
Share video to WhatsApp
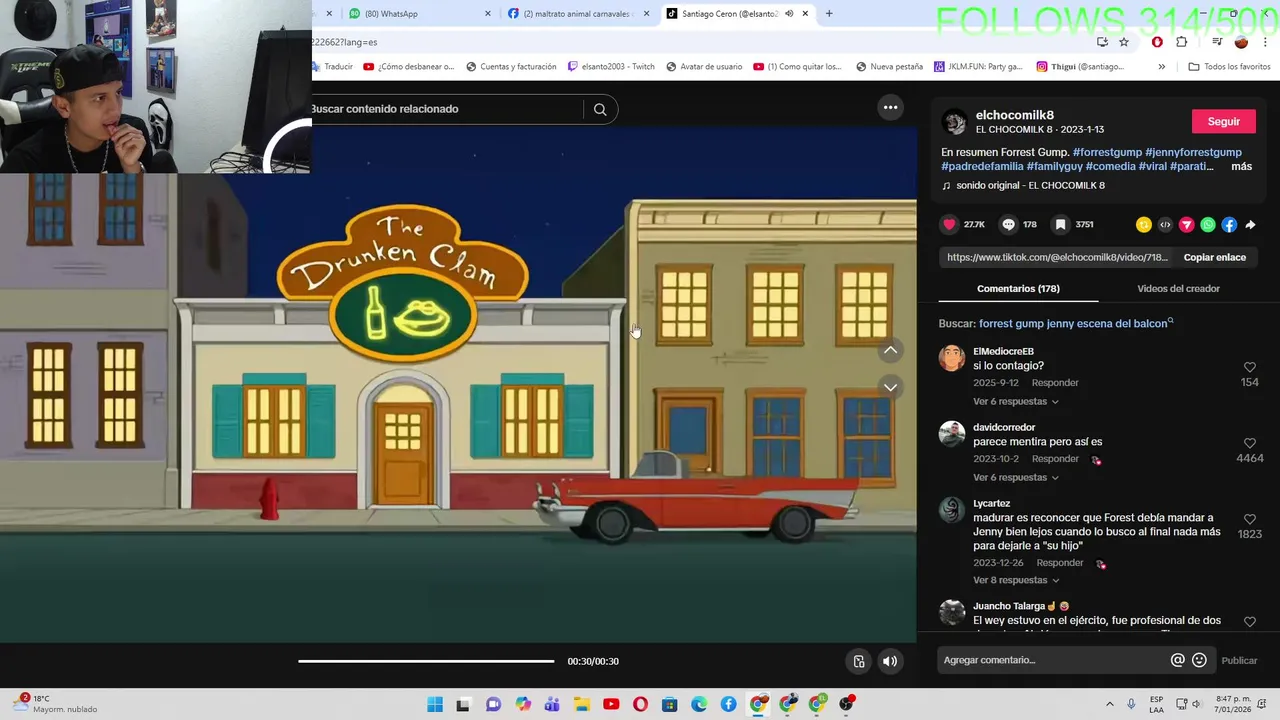(1208, 225)
